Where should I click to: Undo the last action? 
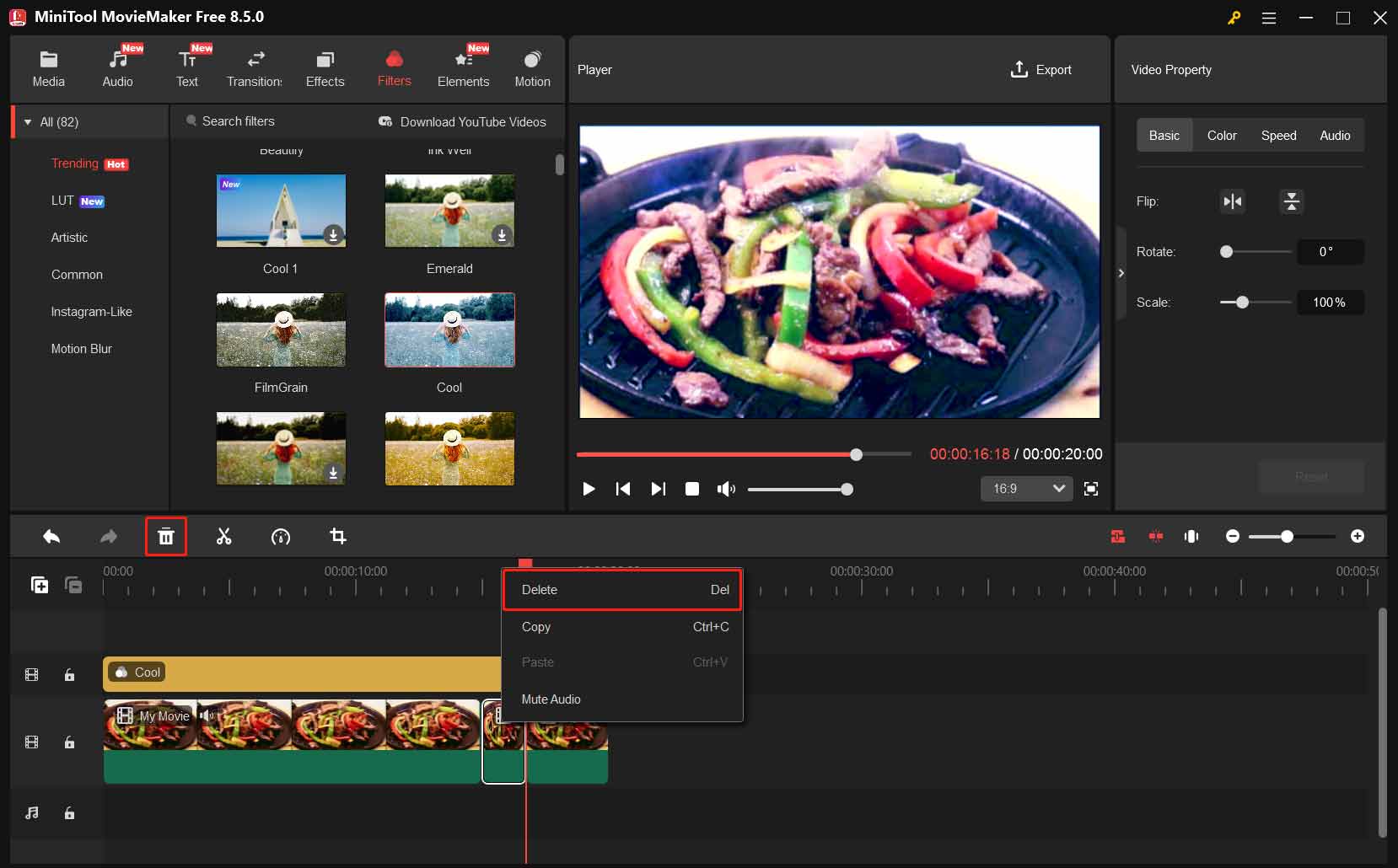coord(51,537)
